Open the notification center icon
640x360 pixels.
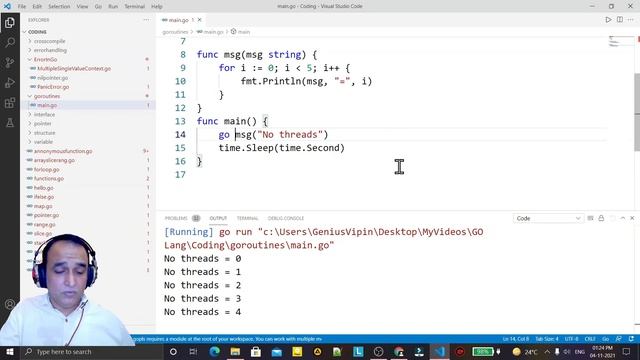coord(627,351)
